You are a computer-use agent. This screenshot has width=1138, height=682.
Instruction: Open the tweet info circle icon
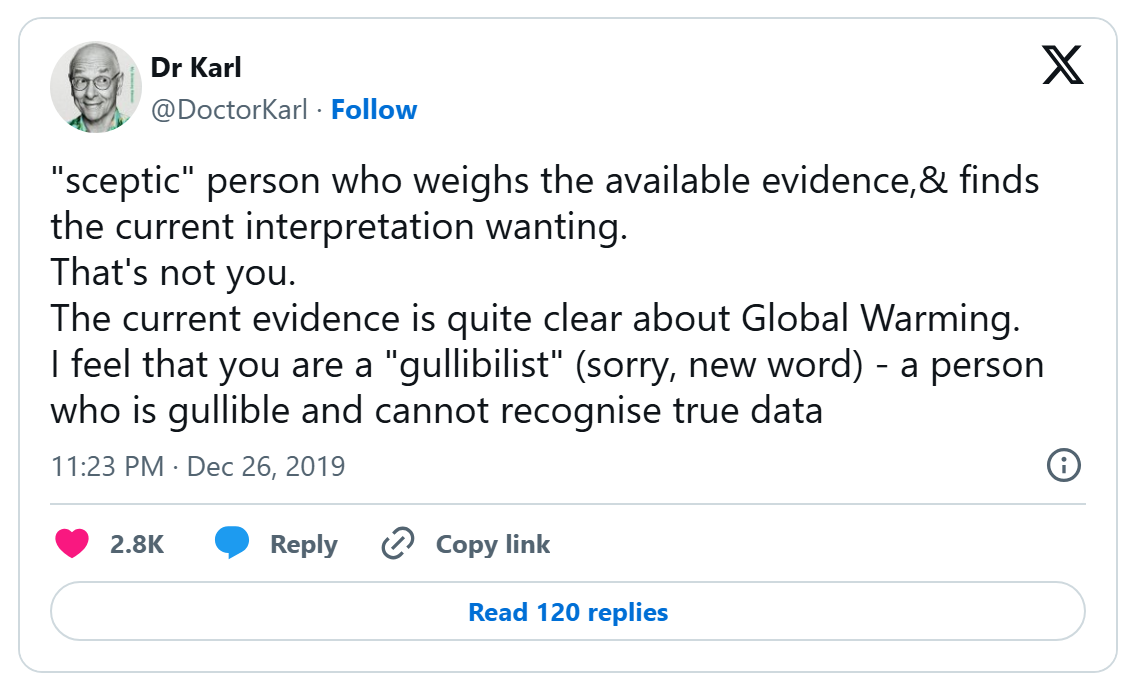coord(1062,465)
